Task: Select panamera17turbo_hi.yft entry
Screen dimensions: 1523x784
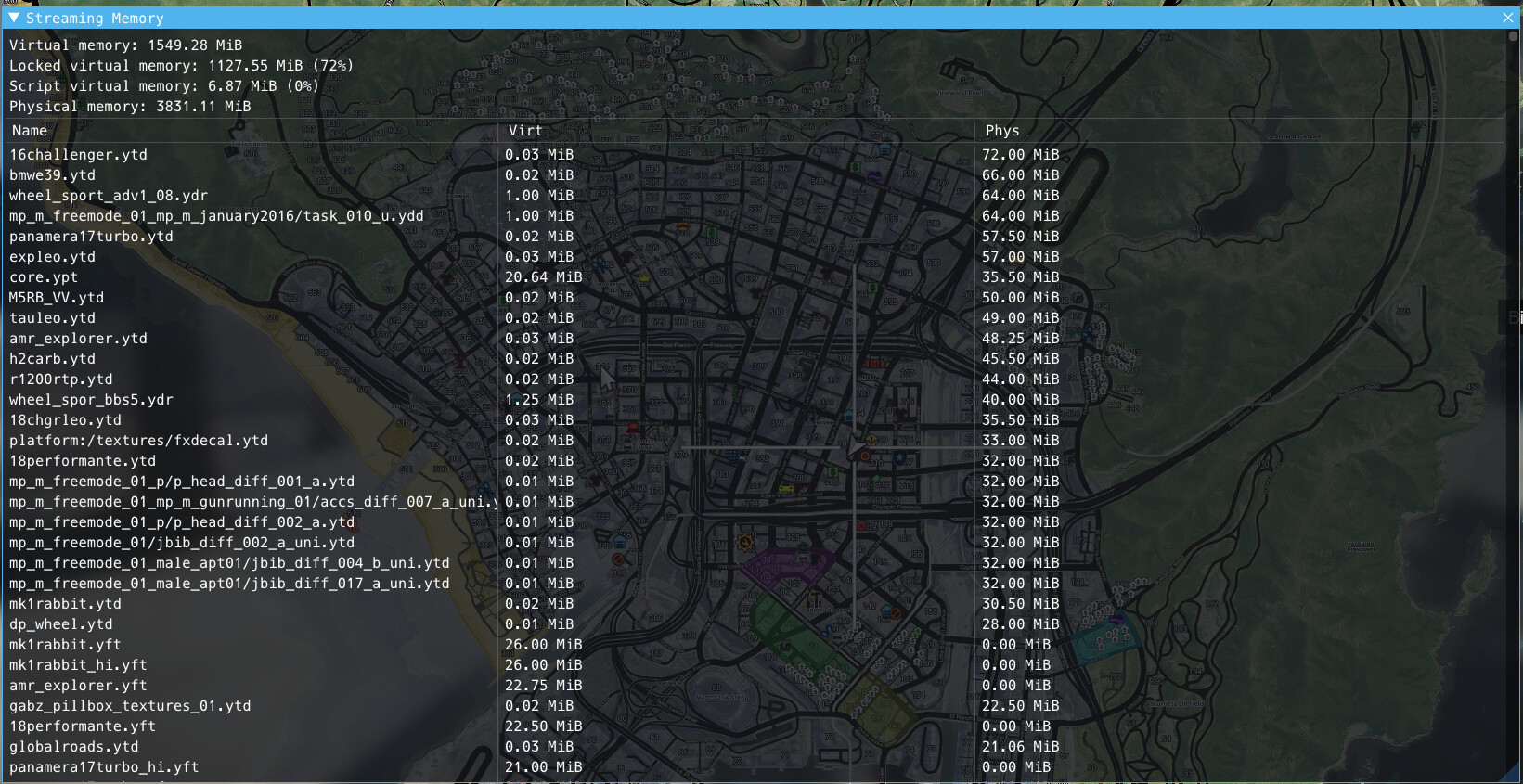Action: point(104,767)
